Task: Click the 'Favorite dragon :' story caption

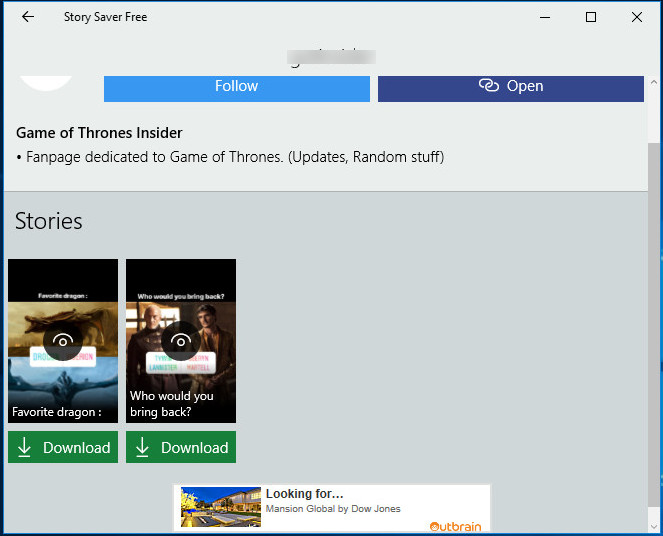Action: click(57, 412)
